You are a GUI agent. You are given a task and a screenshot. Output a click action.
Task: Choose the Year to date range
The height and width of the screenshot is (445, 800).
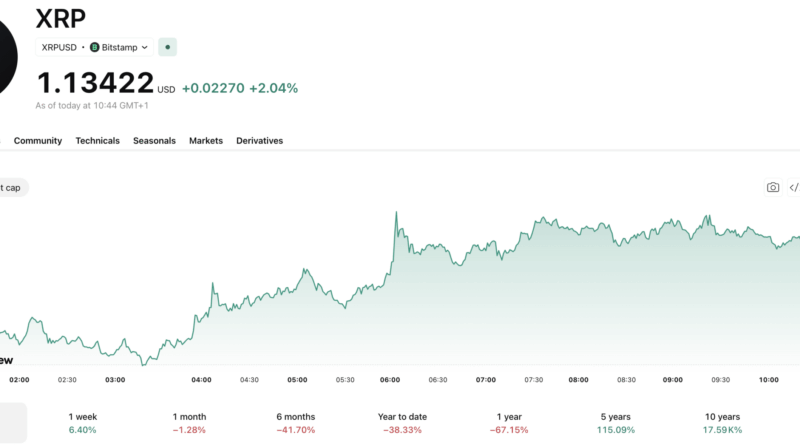(x=403, y=423)
